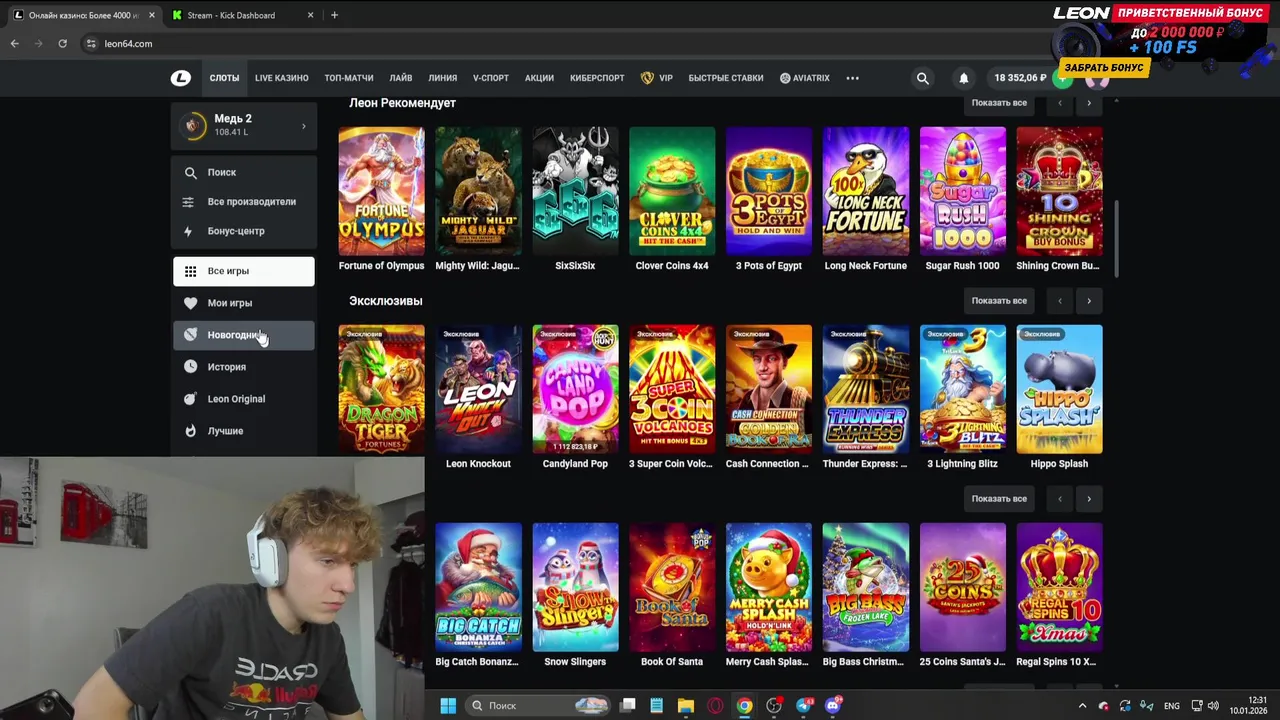1280x720 pixels.
Task: Previous arrow in Эксклюзивы row
Action: pos(1060,301)
